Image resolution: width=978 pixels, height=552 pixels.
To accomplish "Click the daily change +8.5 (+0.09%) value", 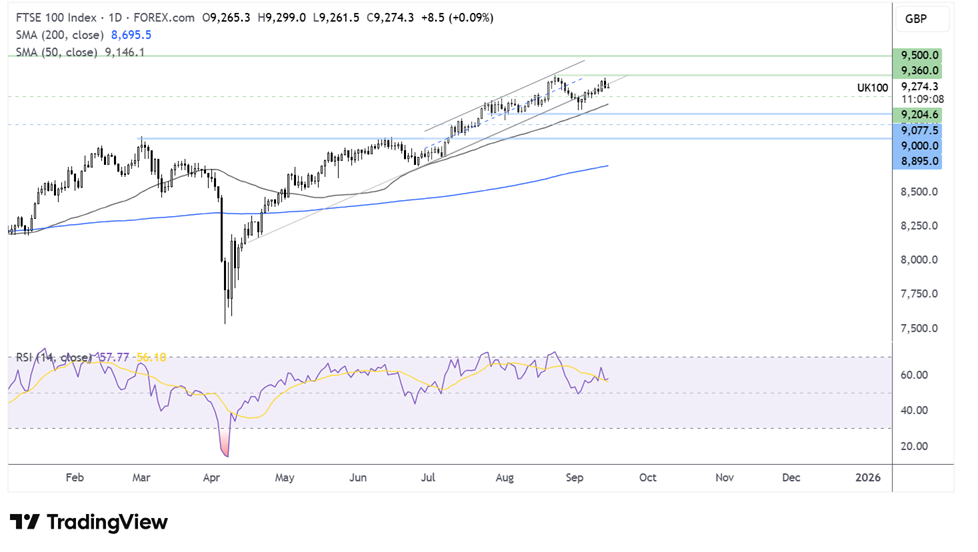I will pyautogui.click(x=457, y=17).
